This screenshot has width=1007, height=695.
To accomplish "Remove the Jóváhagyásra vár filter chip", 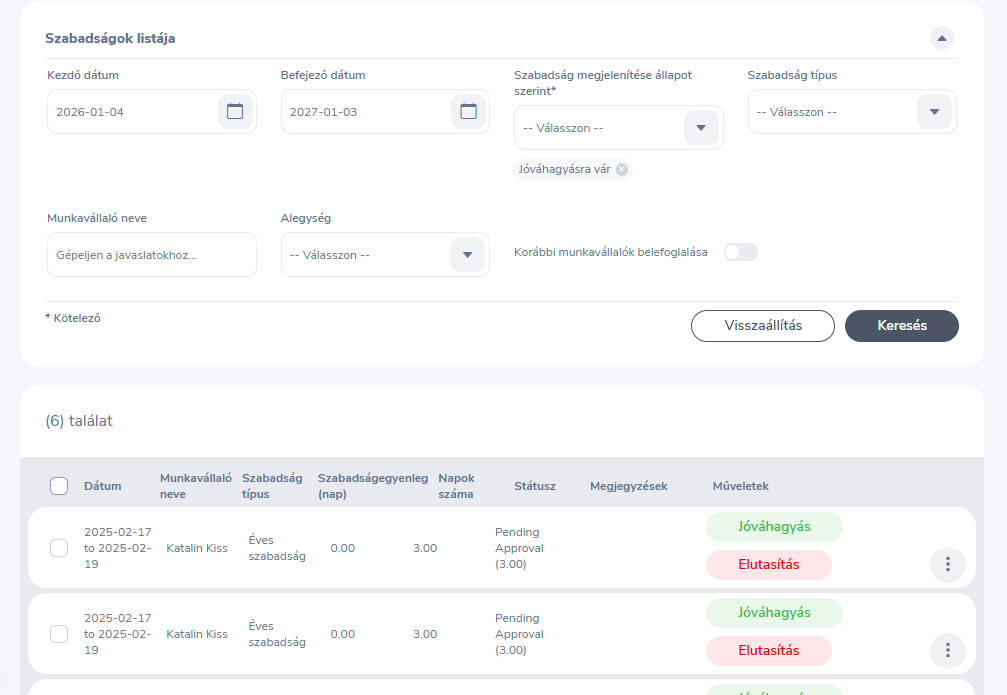I will tap(622, 170).
